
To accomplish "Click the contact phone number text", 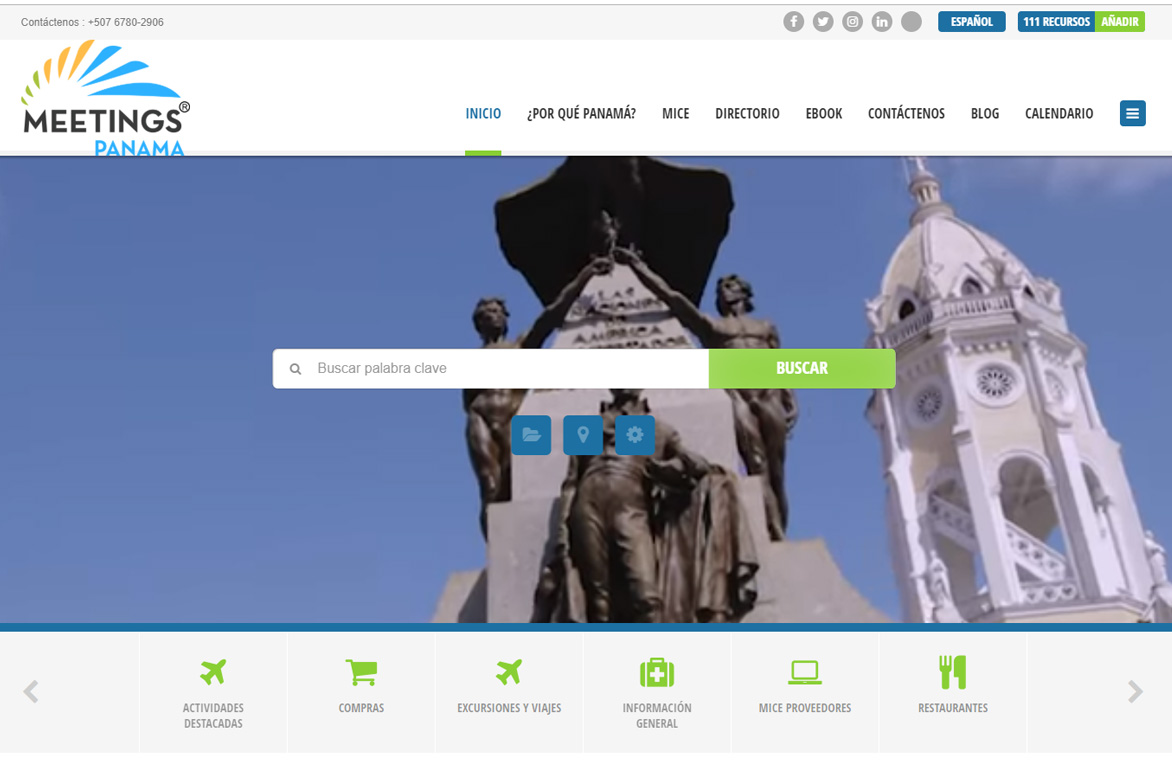I will pyautogui.click(x=126, y=22).
